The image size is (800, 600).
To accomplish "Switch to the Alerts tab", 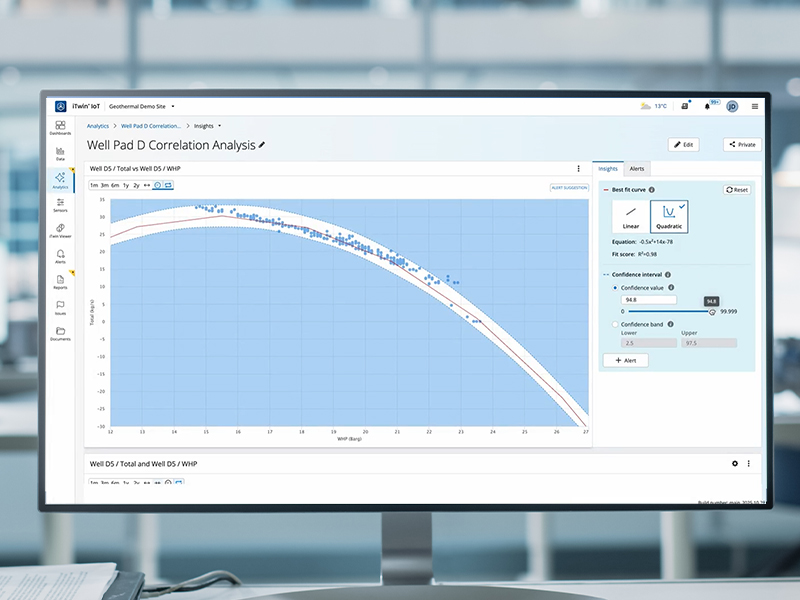I will point(637,169).
